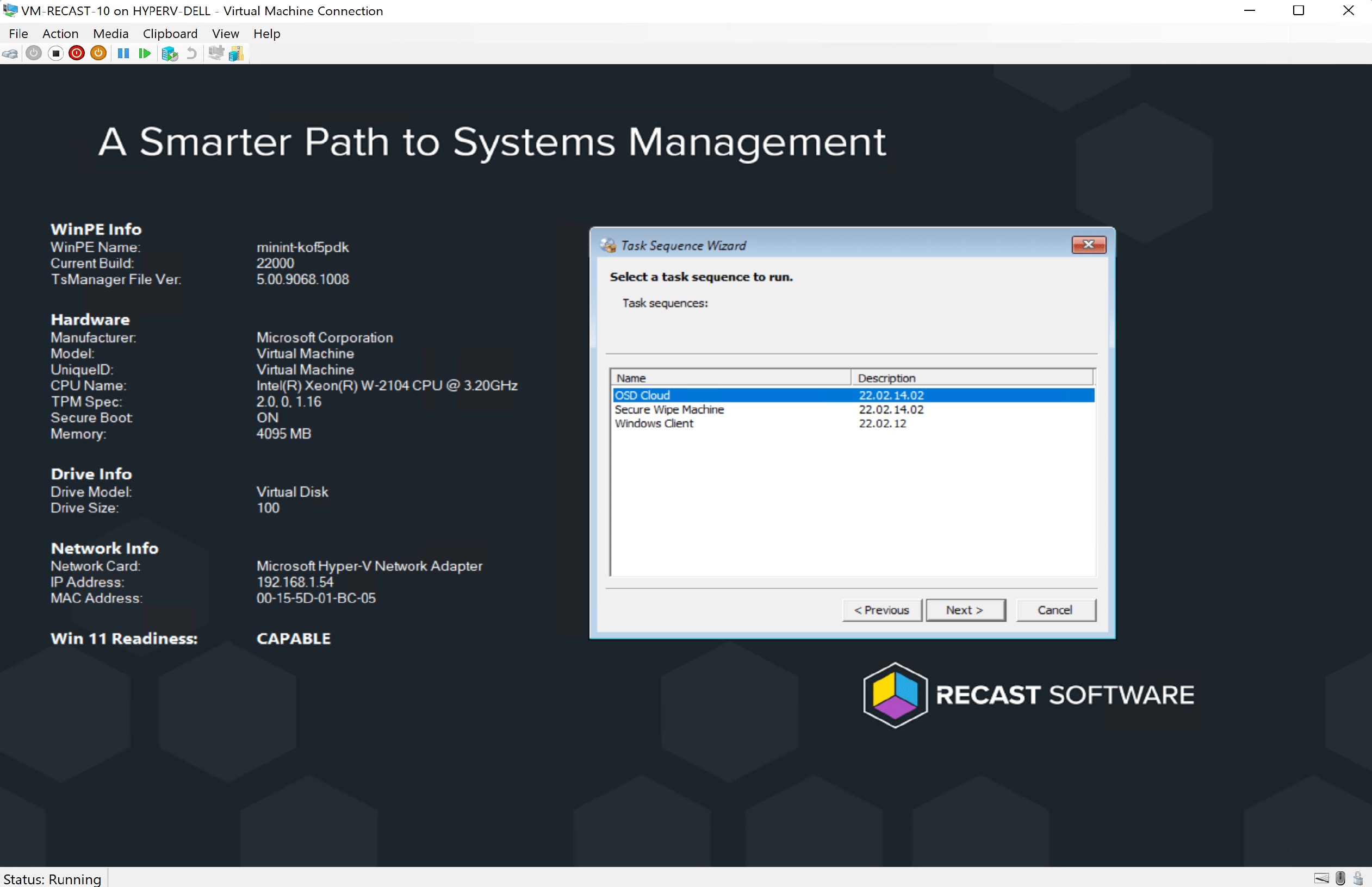1372x887 pixels.
Task: Click the Ctrl+Alt+Del toolbar icon
Action: coord(10,54)
